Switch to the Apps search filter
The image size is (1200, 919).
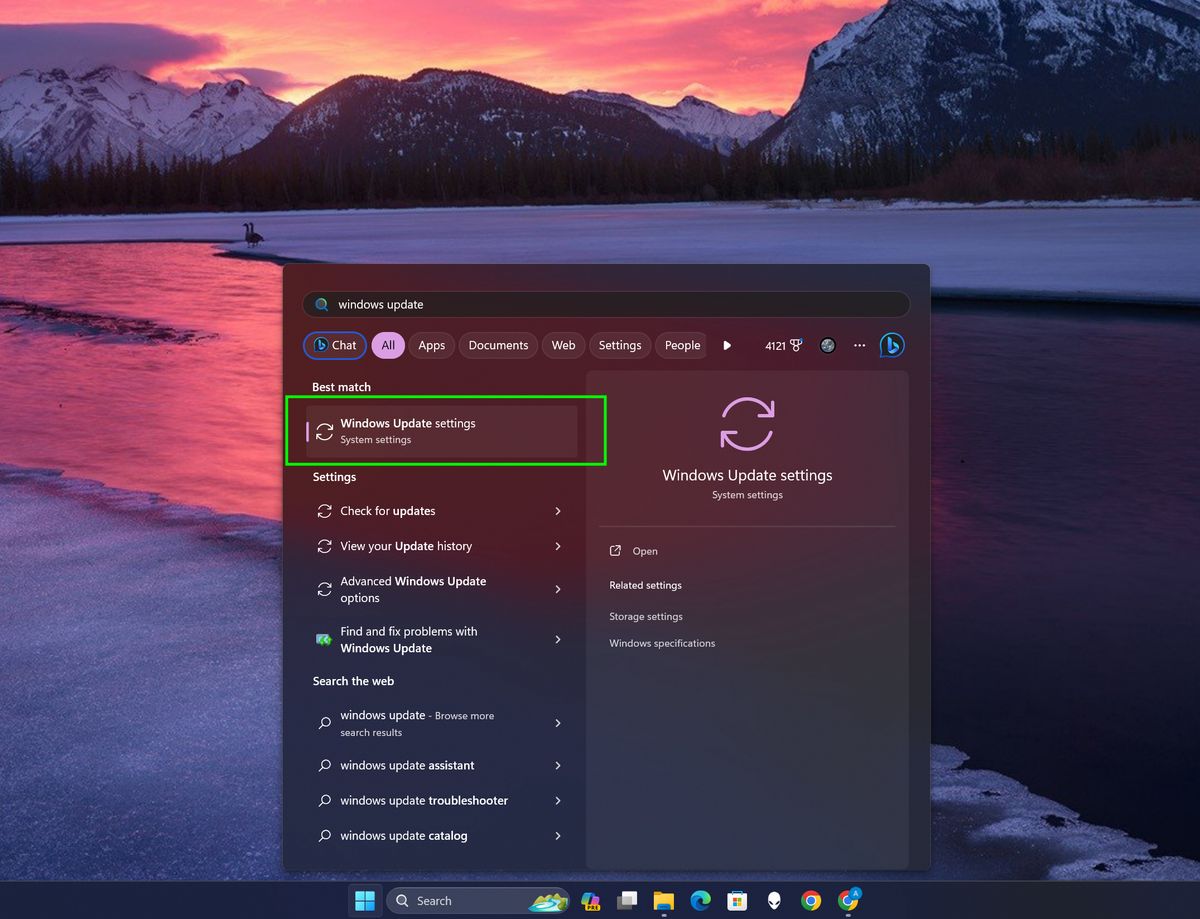(x=431, y=345)
